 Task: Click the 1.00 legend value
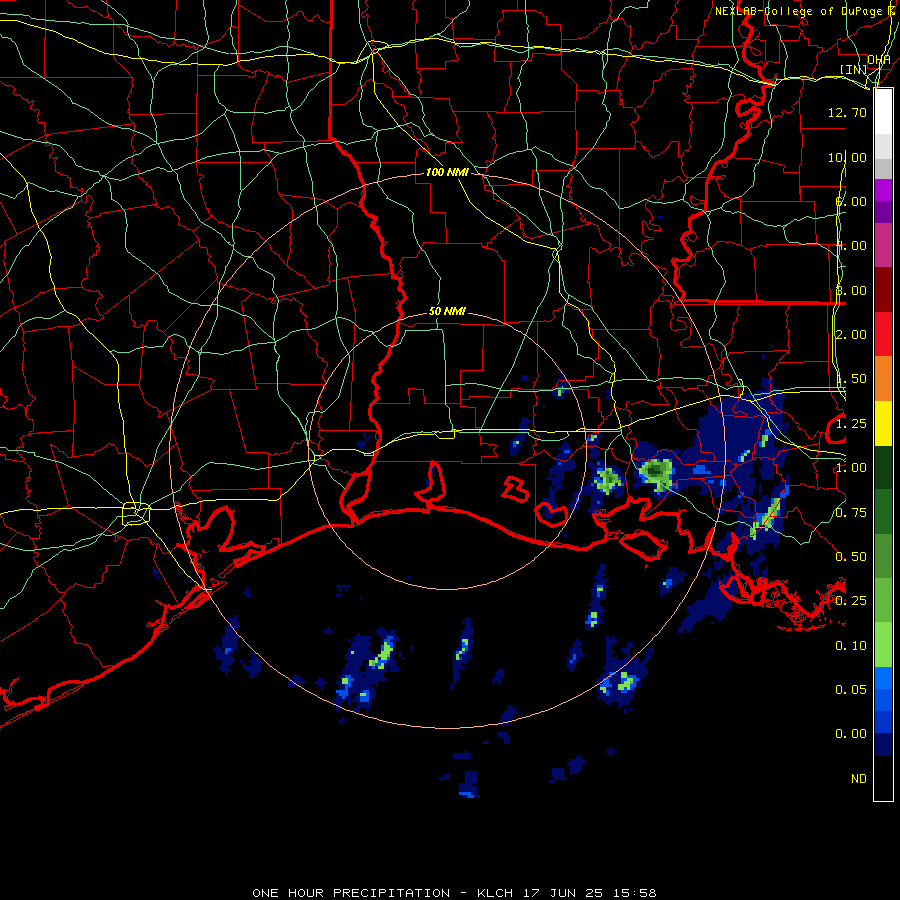[851, 468]
